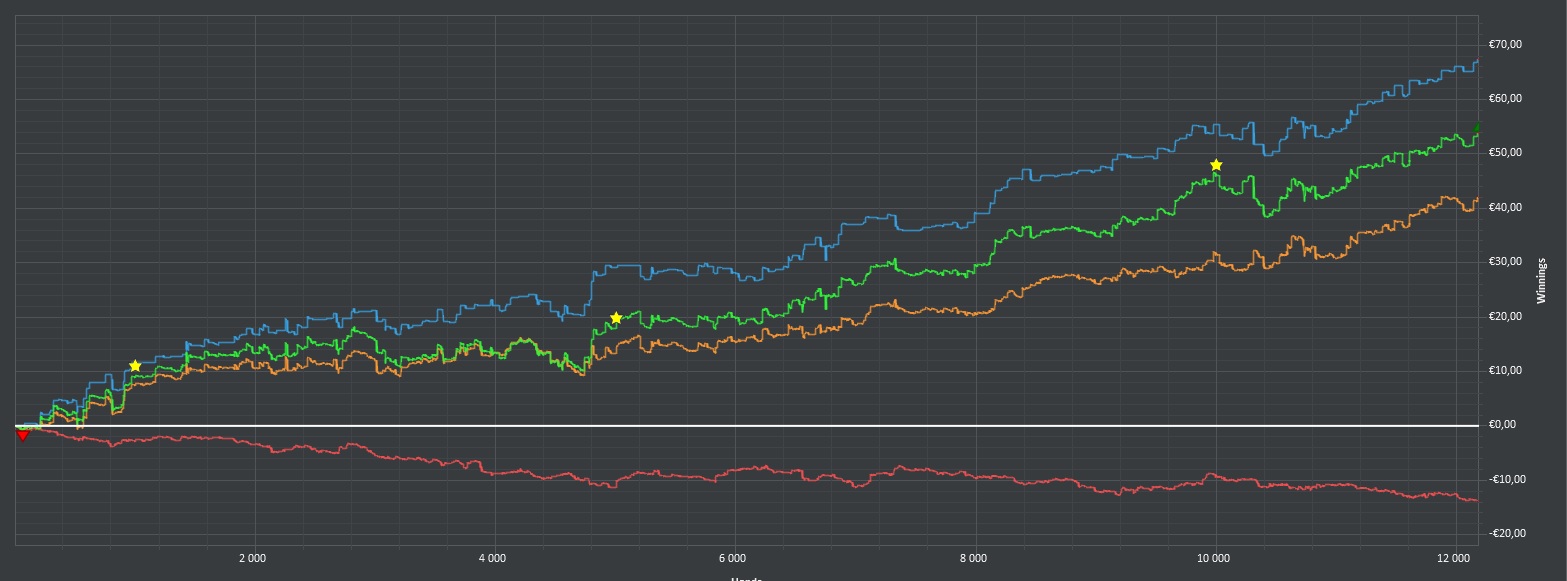Select the red triangle marker at graph start
Image resolution: width=1567 pixels, height=581 pixels.
[x=22, y=434]
